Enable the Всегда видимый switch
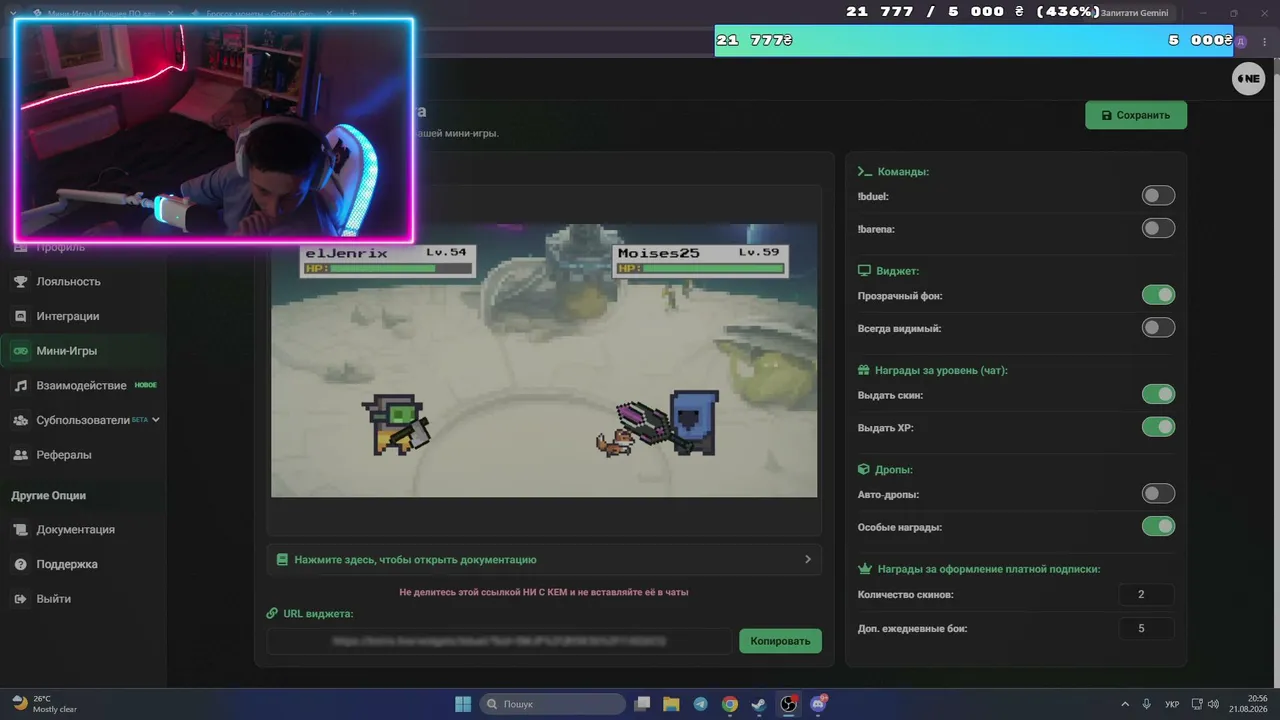The width and height of the screenshot is (1280, 720). (1158, 328)
